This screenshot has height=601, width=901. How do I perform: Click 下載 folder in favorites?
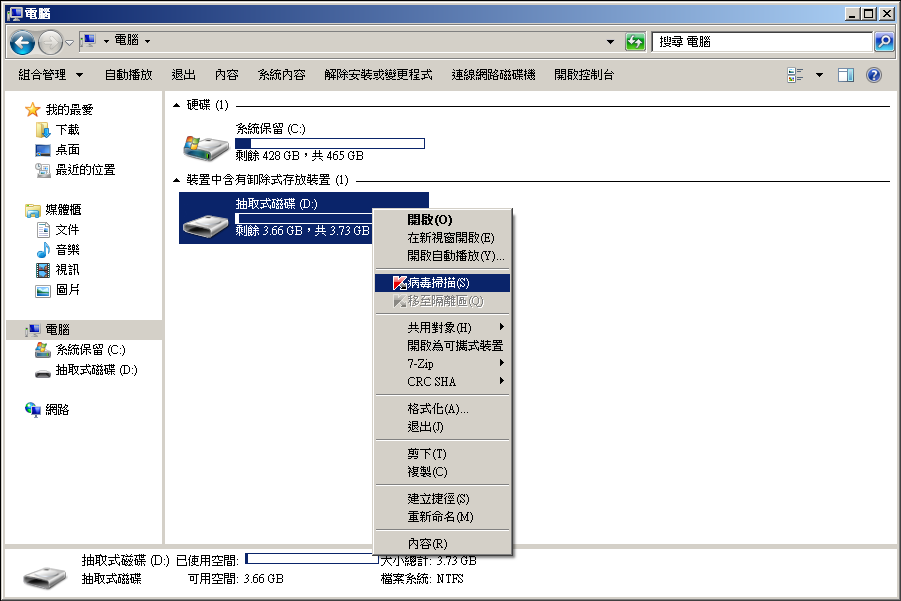click(67, 130)
